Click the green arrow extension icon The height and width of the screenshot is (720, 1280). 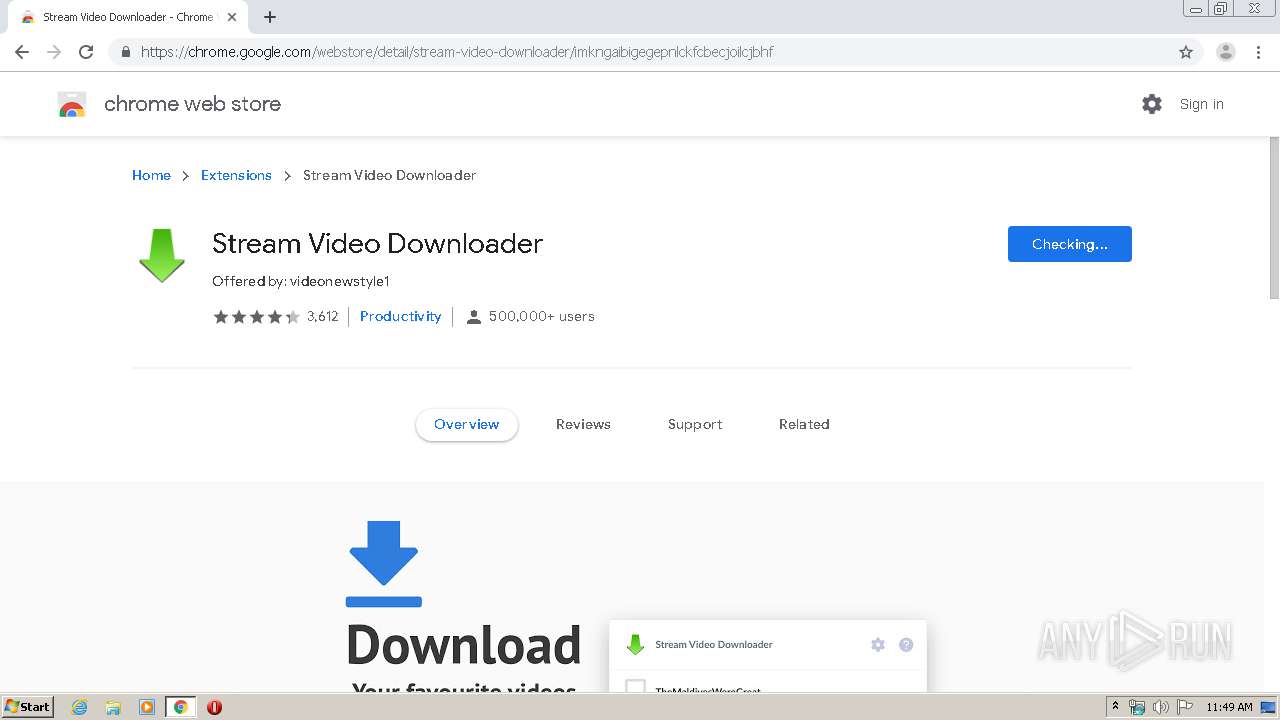(162, 255)
